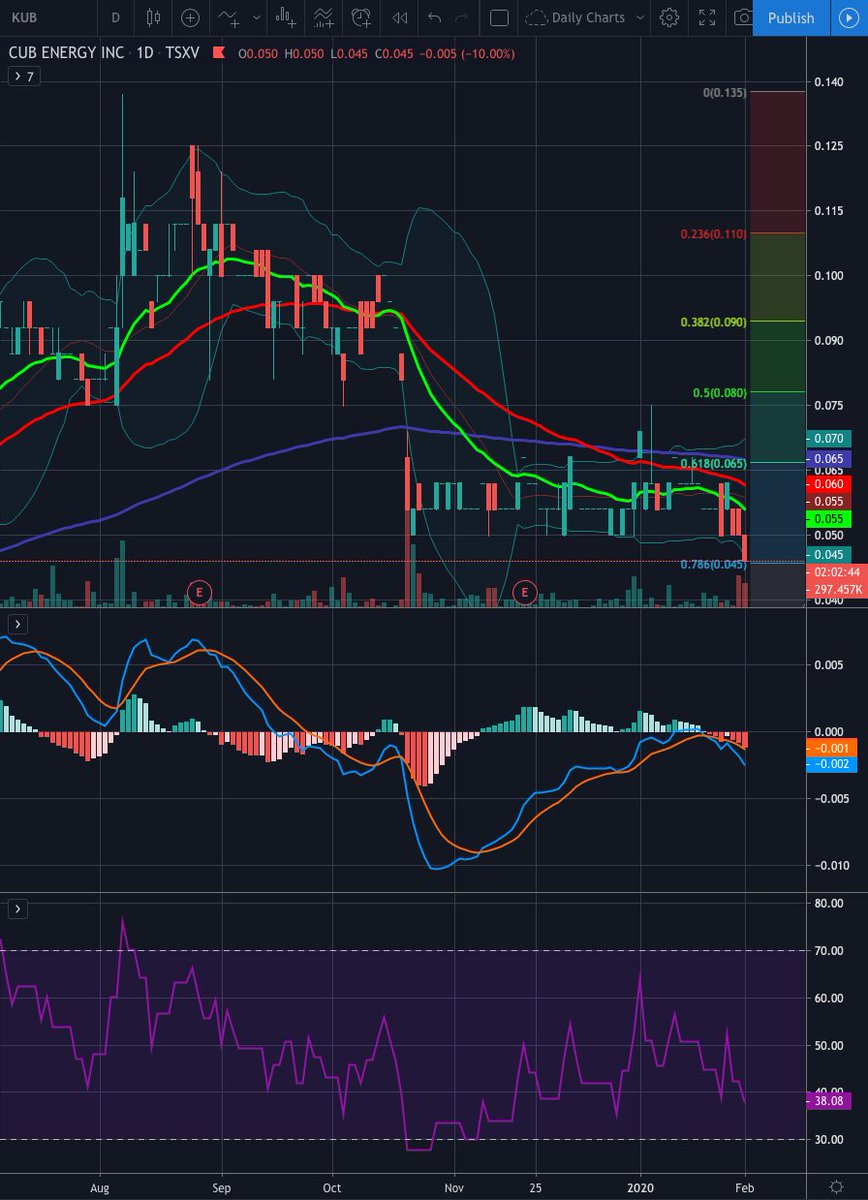Image resolution: width=868 pixels, height=1200 pixels.
Task: Select the 0.618(0.065) Fibonacci level label
Action: [x=713, y=462]
